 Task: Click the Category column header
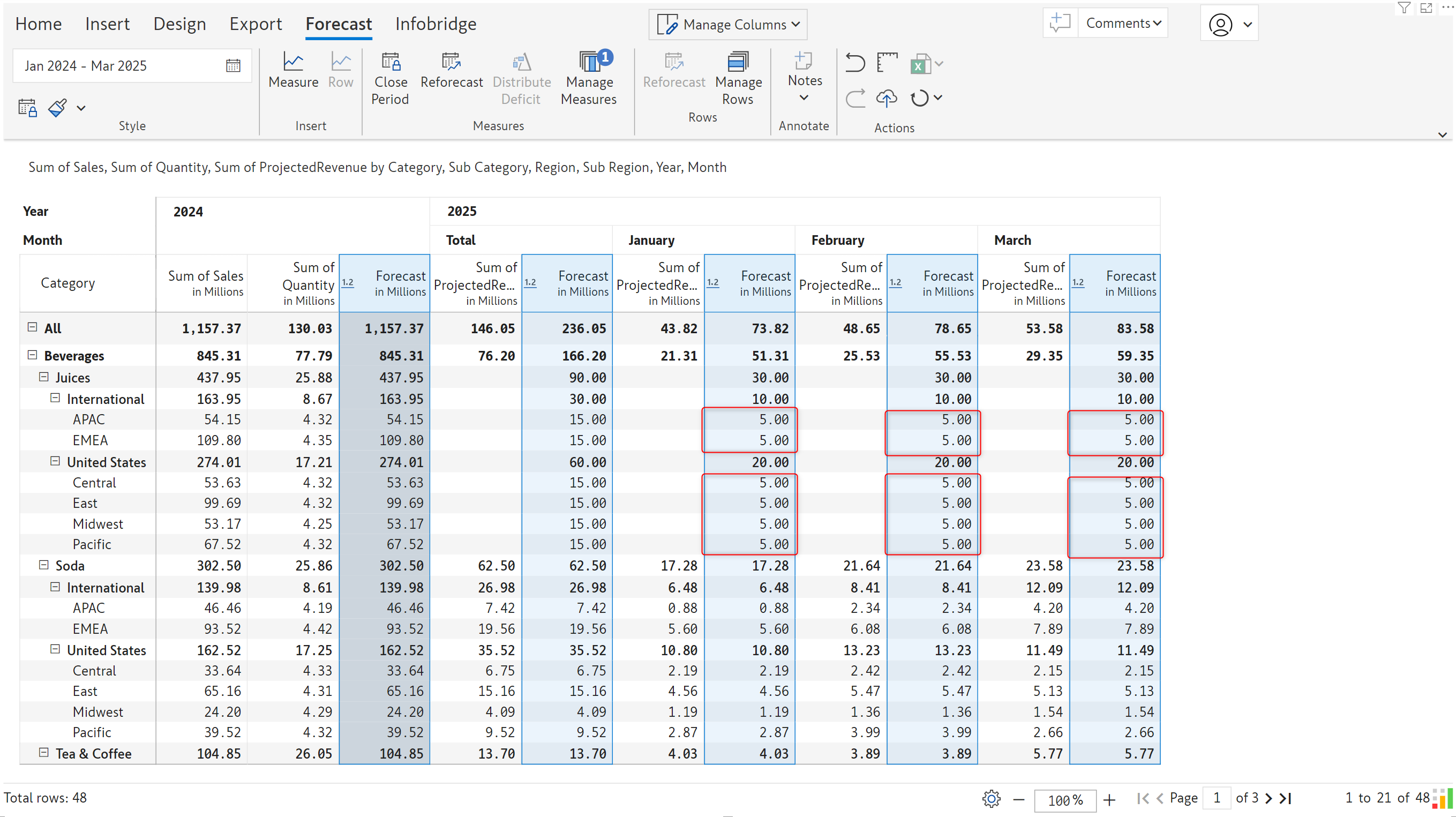click(x=88, y=283)
